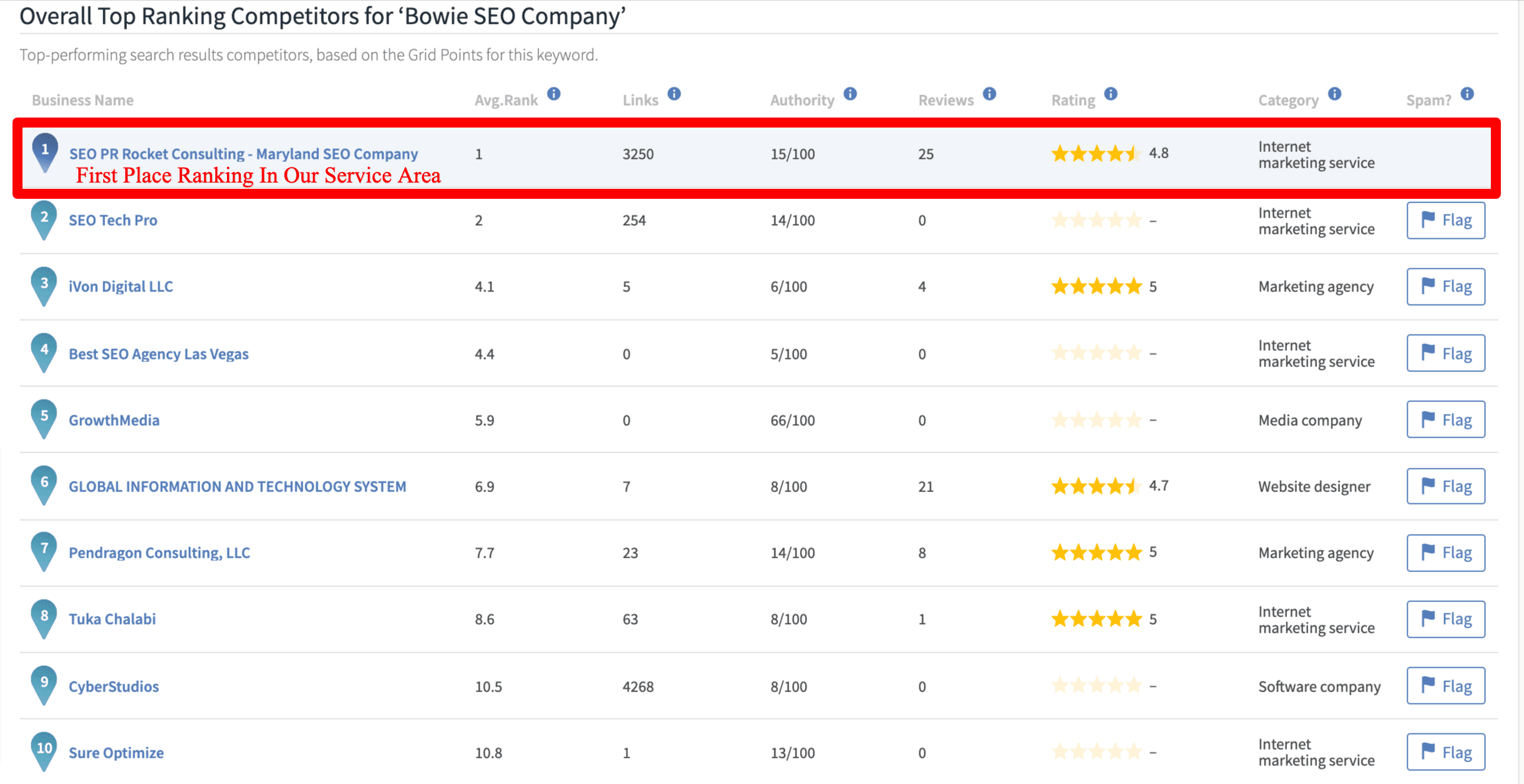Click the Links column header

click(x=640, y=100)
